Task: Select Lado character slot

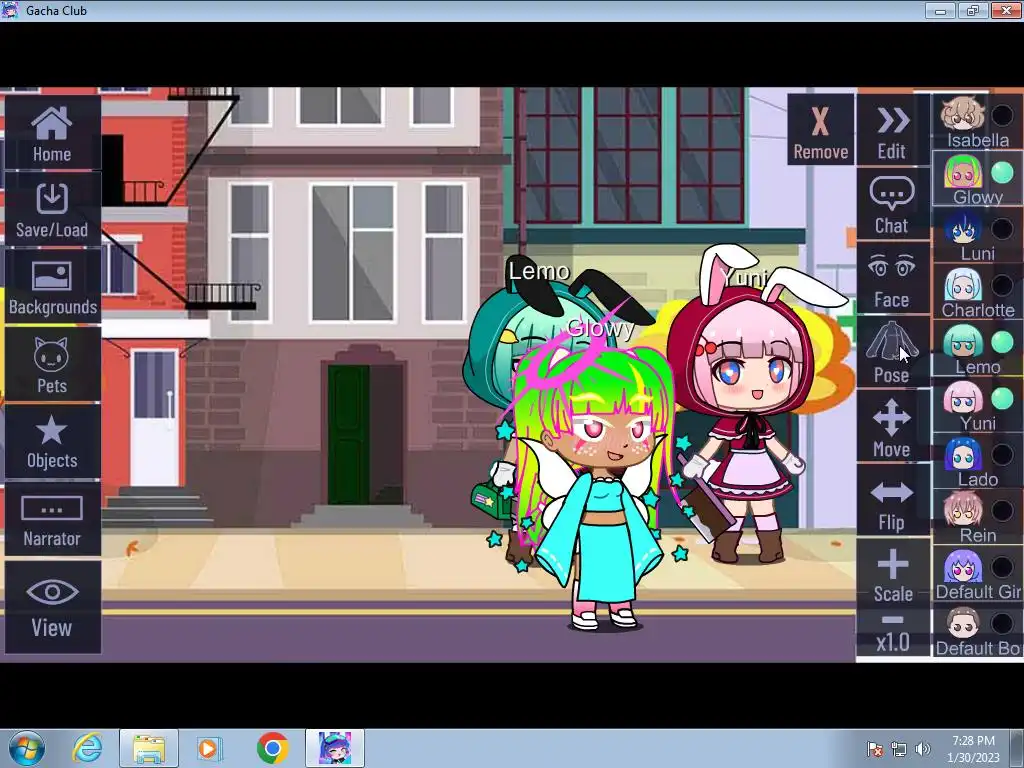Action: [x=978, y=460]
